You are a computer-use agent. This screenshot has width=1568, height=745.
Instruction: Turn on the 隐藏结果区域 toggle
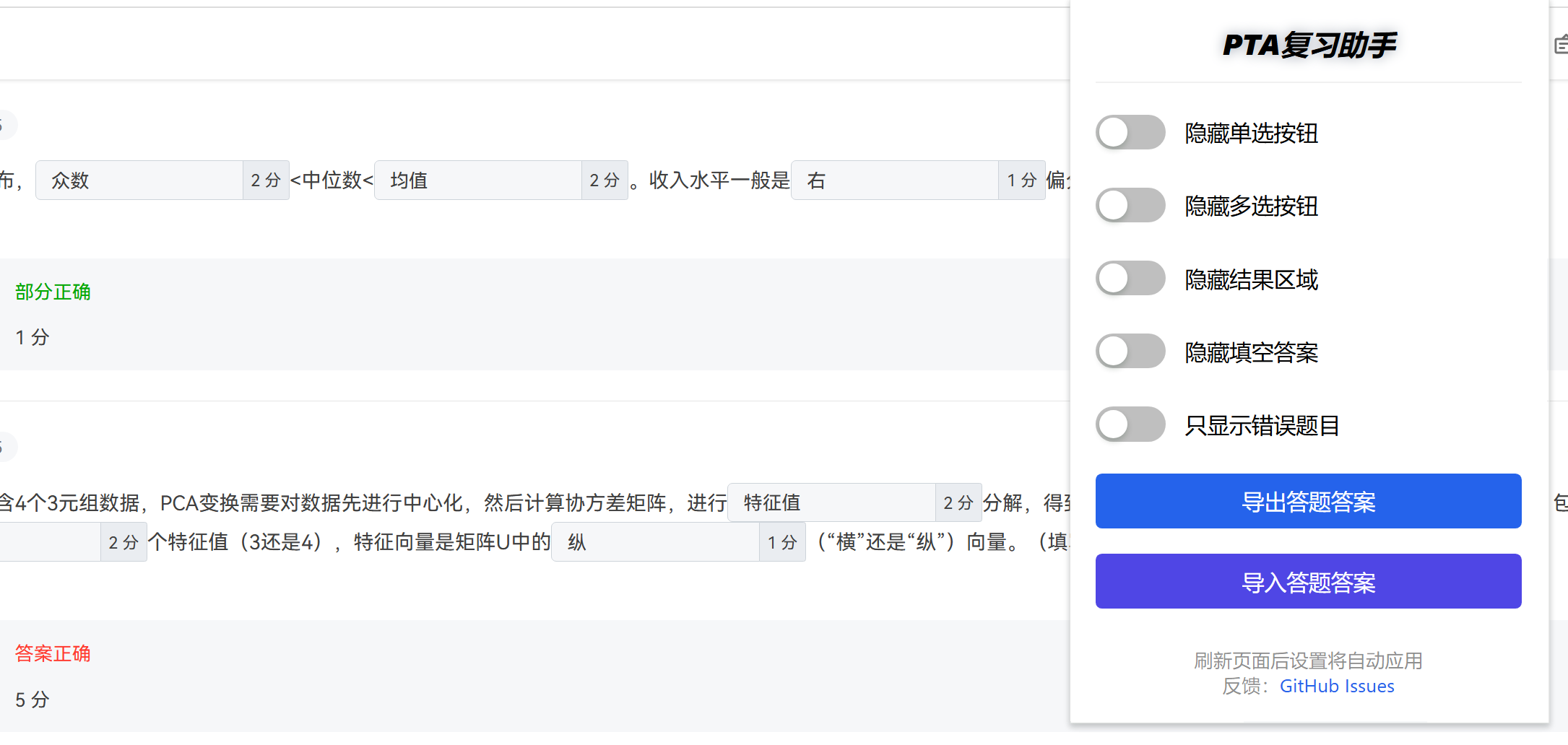pyautogui.click(x=1130, y=279)
